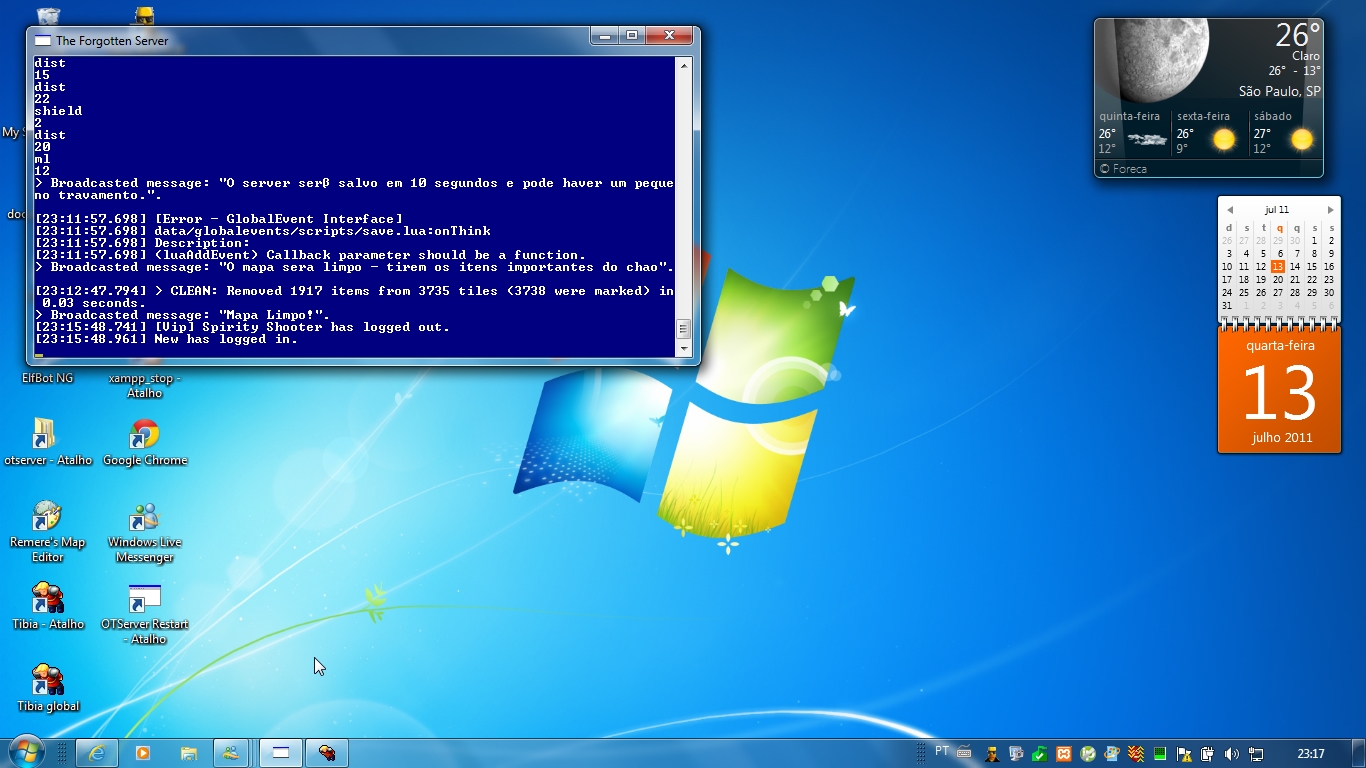This screenshot has width=1366, height=768.
Task: Click the "ml" line in console output
Action: 42,159
